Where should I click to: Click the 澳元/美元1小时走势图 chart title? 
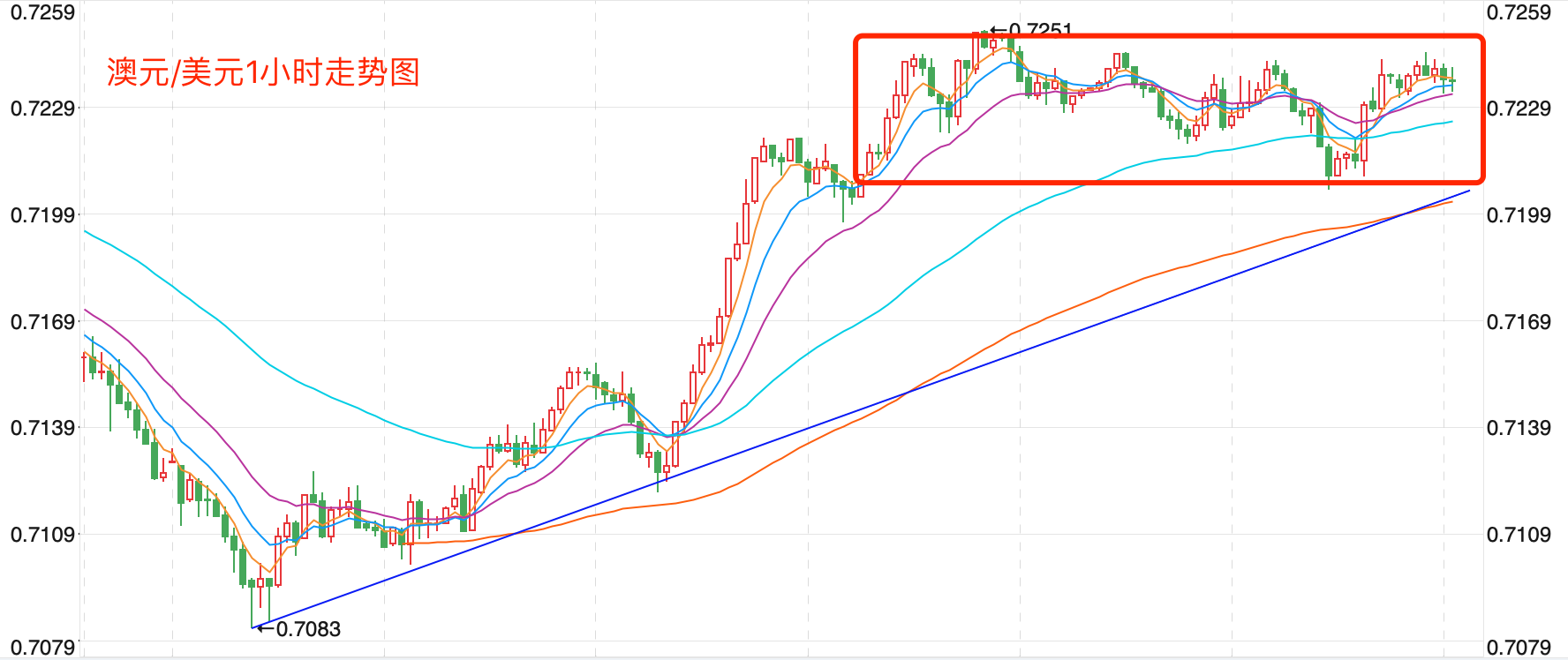[x=263, y=72]
